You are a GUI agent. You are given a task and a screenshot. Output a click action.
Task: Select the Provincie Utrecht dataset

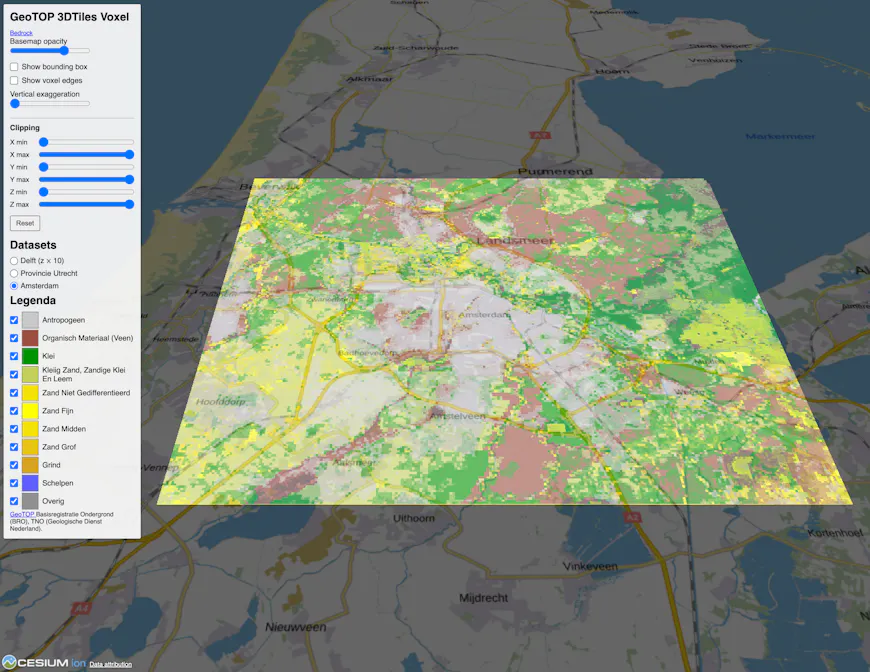(x=12, y=273)
